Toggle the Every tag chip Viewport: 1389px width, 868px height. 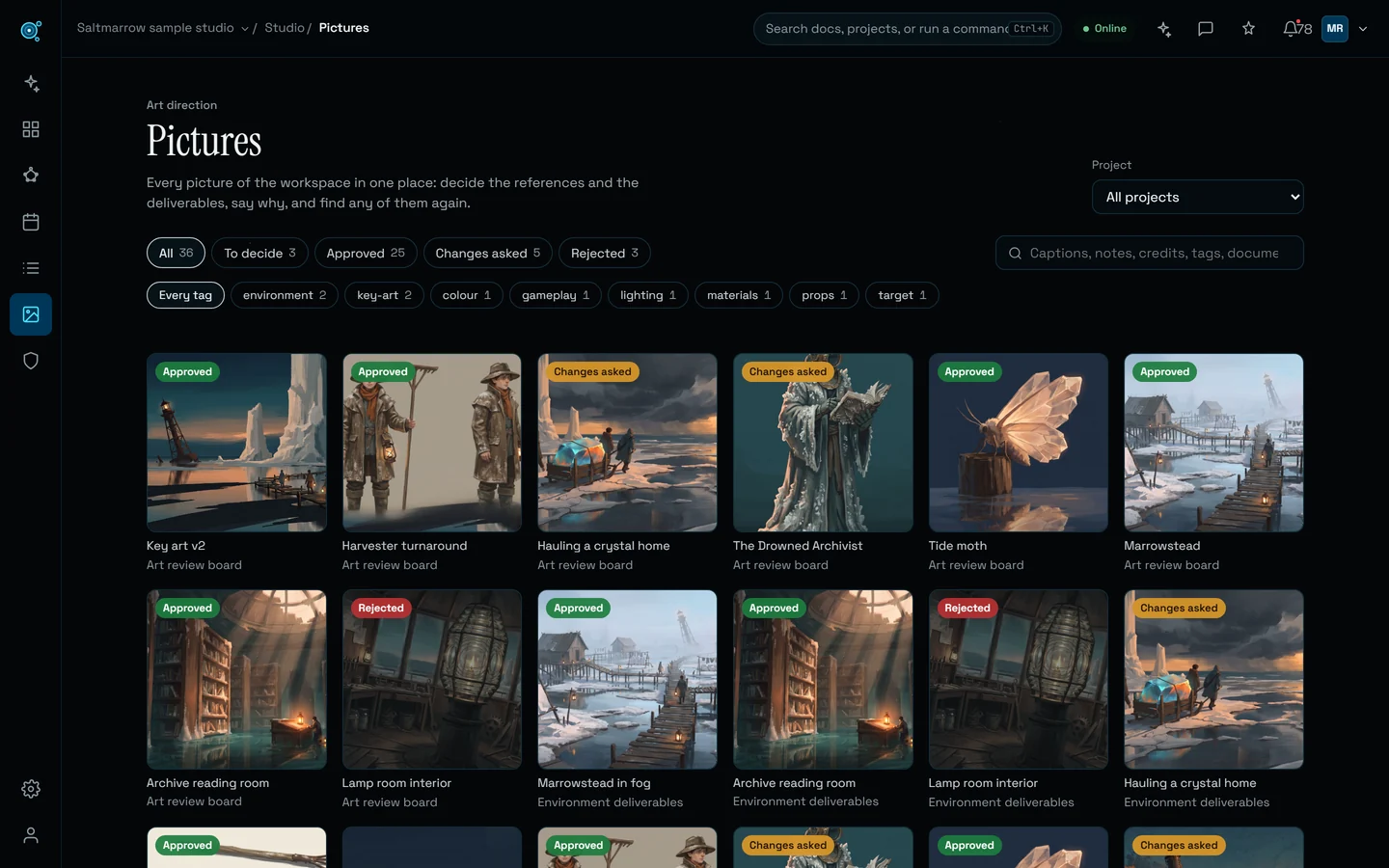point(185,295)
